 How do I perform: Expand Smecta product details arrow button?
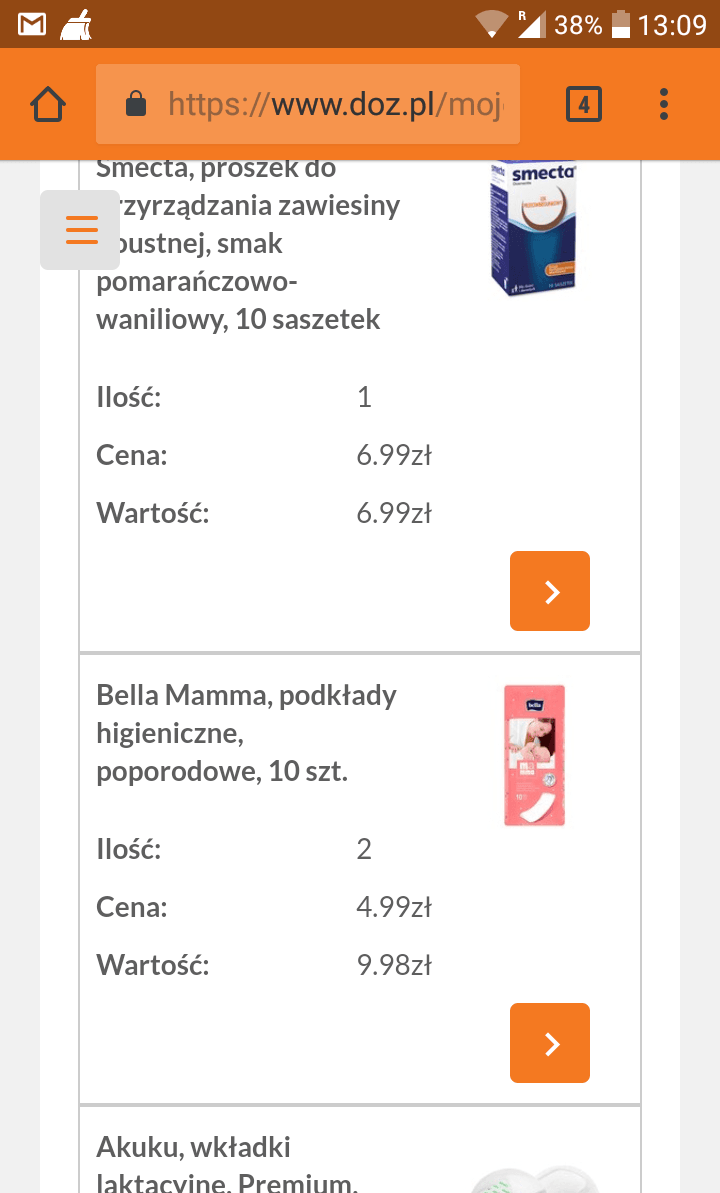click(x=550, y=591)
